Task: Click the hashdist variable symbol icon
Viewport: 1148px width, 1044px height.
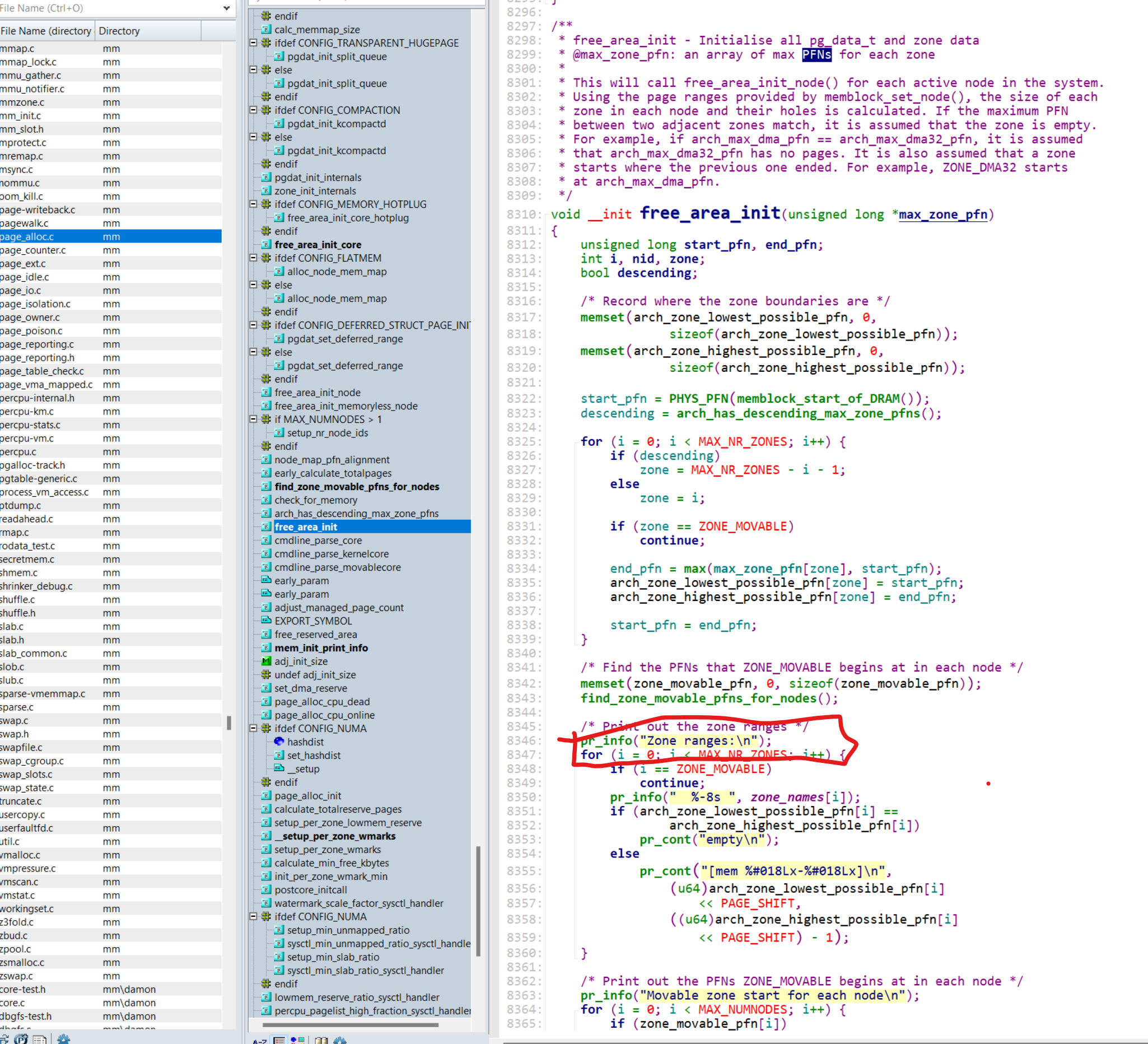Action: click(279, 742)
